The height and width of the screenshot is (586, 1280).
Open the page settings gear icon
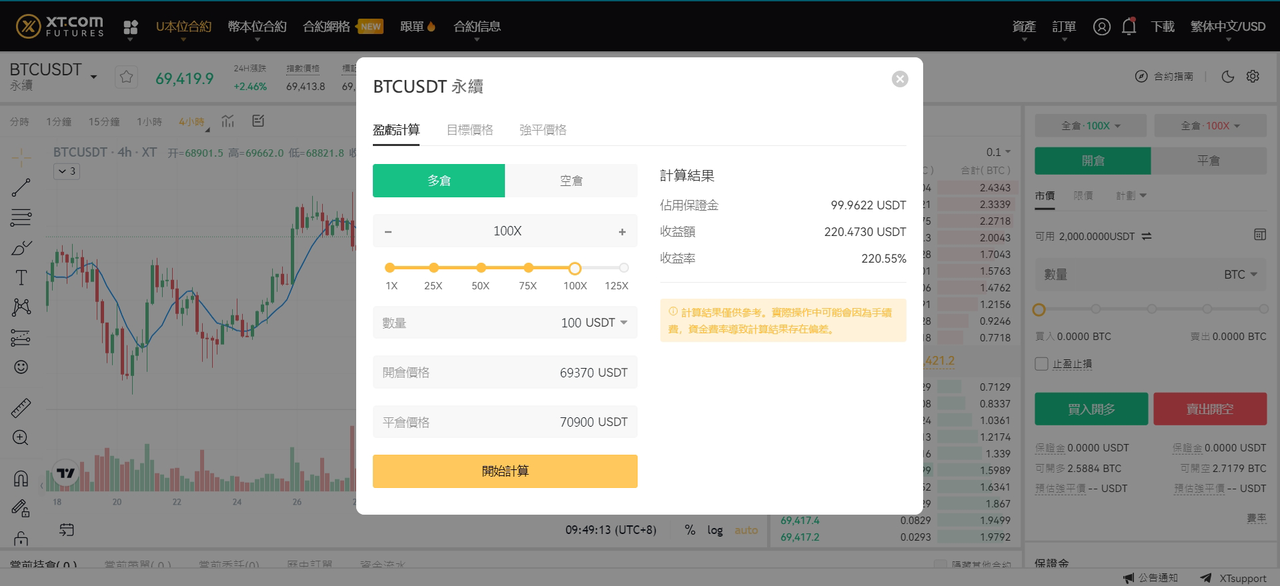click(1252, 76)
